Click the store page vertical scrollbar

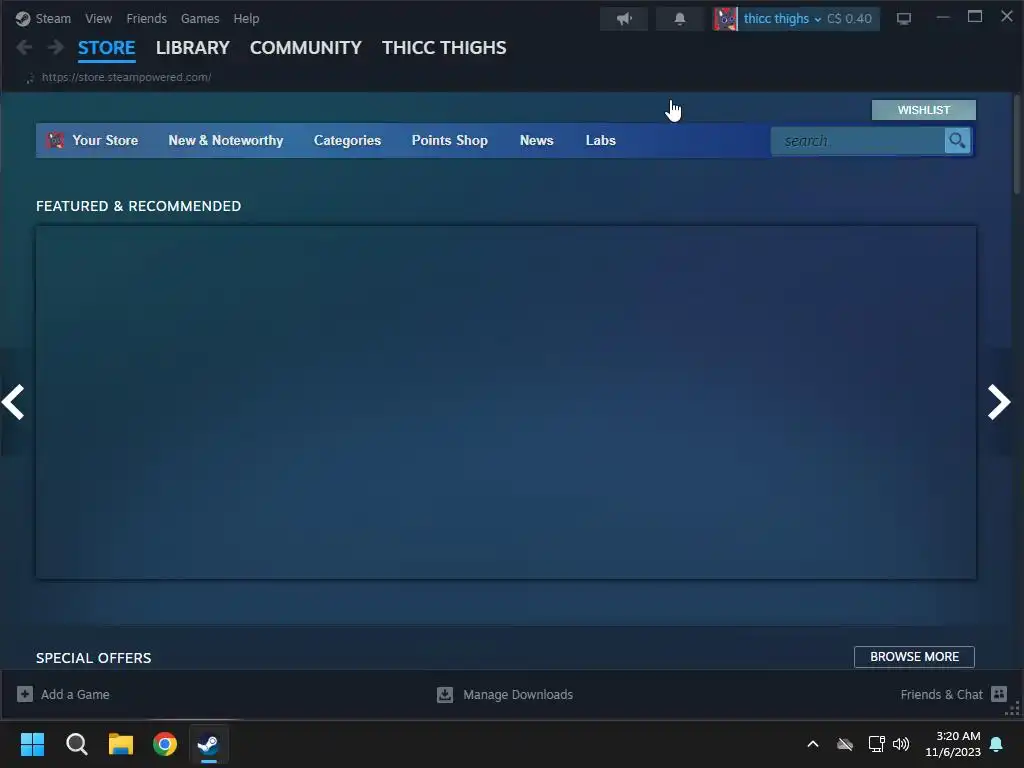click(x=1017, y=144)
